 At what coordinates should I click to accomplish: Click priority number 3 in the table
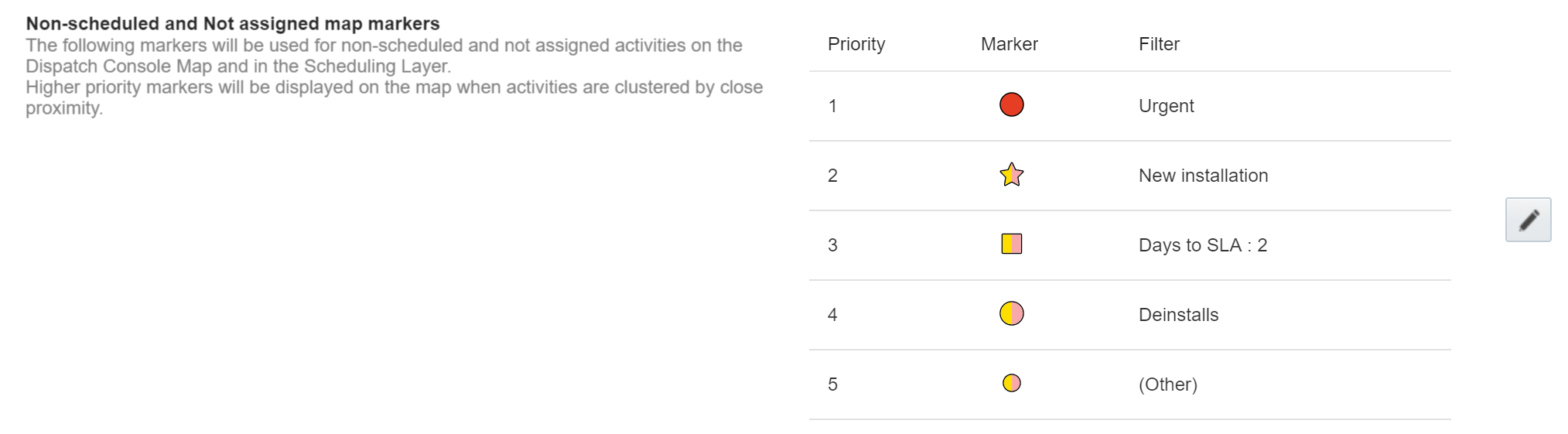[832, 245]
